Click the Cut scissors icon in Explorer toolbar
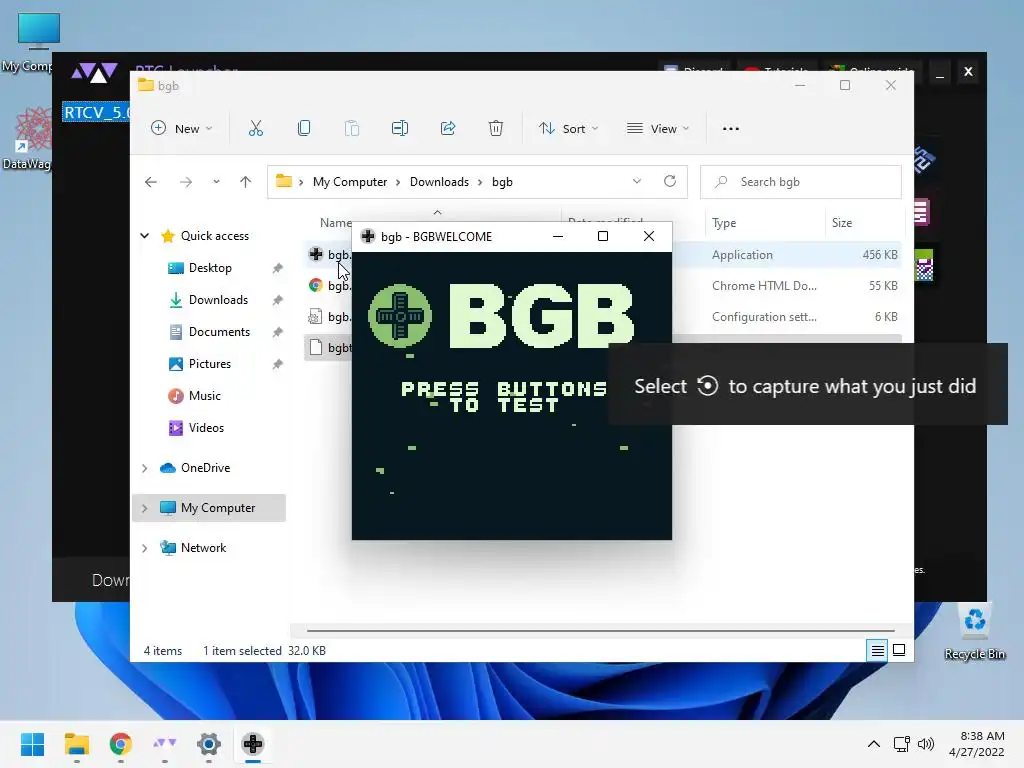1024x768 pixels. pyautogui.click(x=256, y=129)
